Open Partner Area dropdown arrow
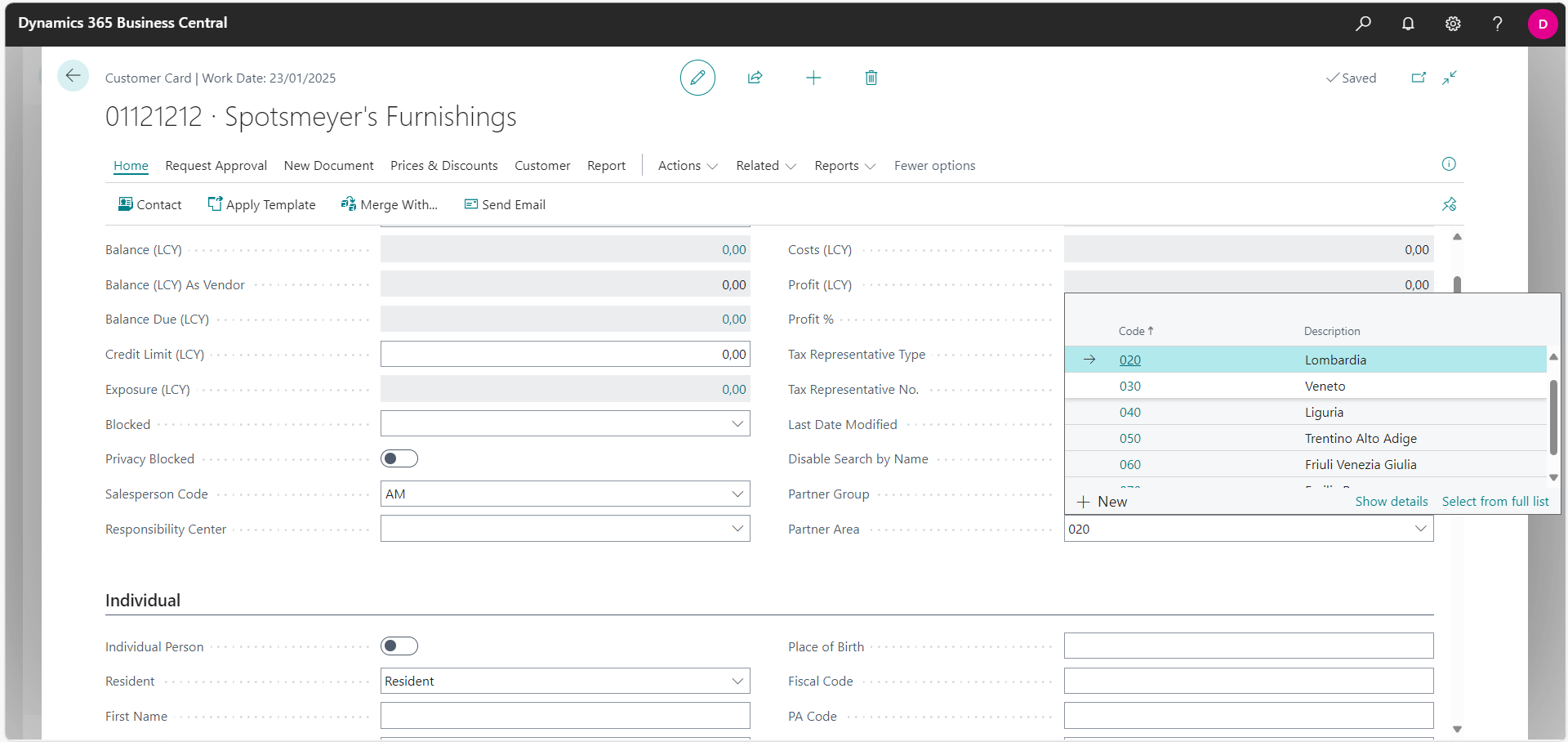The width and height of the screenshot is (1568, 742). click(1421, 529)
